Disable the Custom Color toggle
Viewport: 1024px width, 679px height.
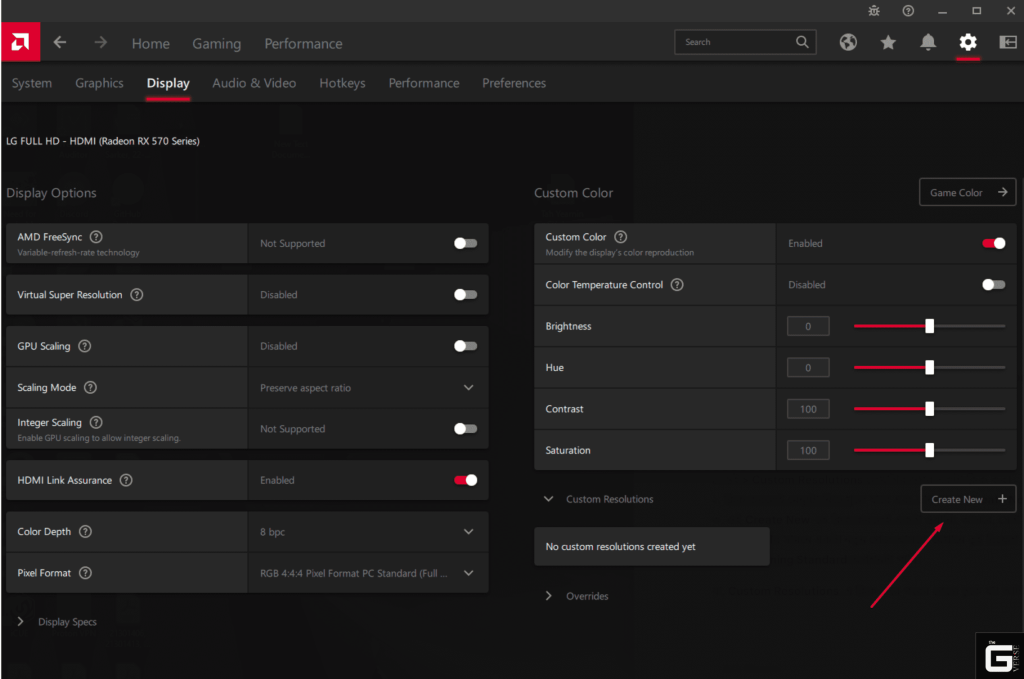993,243
